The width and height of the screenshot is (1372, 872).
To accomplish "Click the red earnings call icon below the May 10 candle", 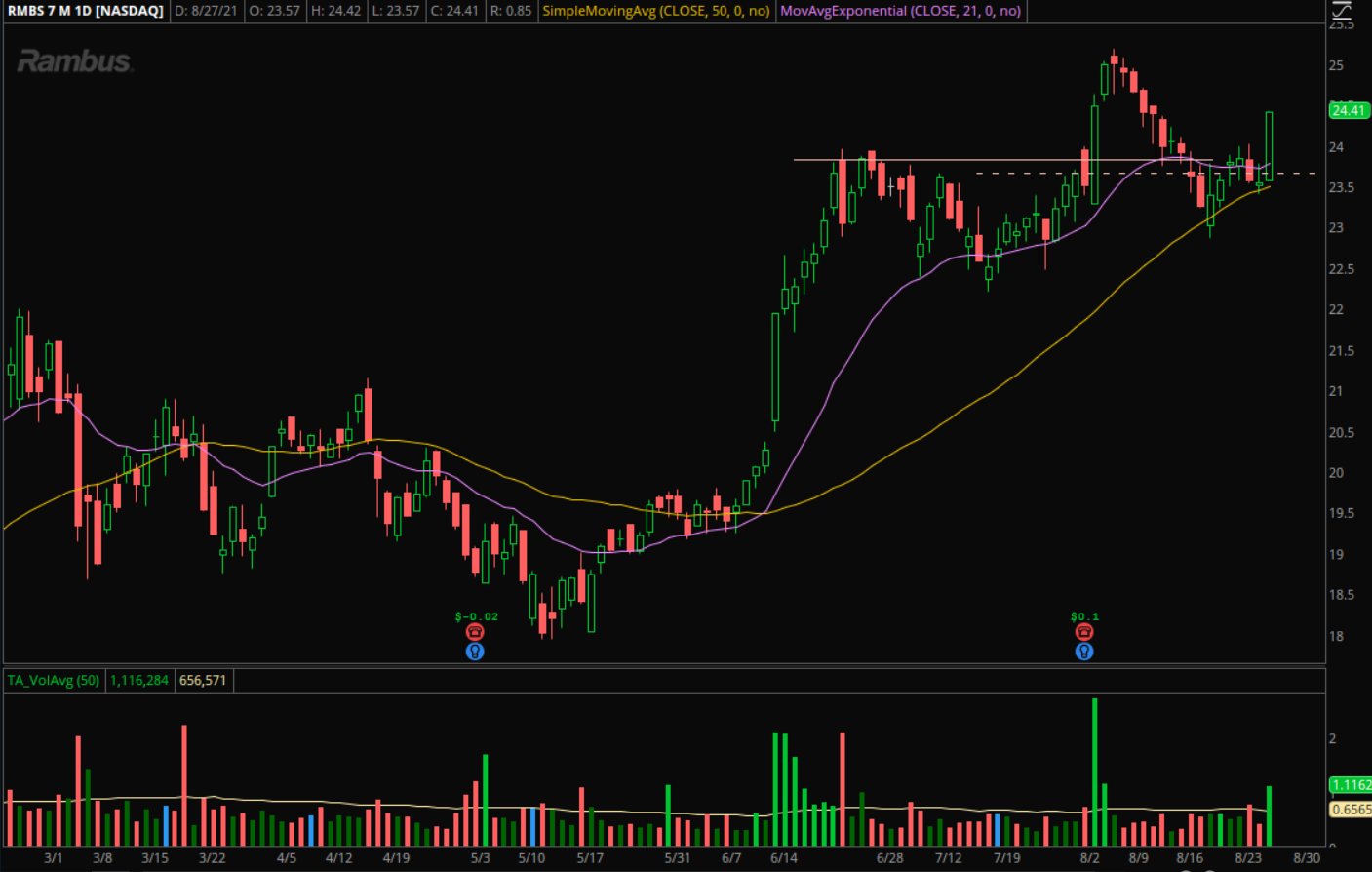I will (x=475, y=632).
